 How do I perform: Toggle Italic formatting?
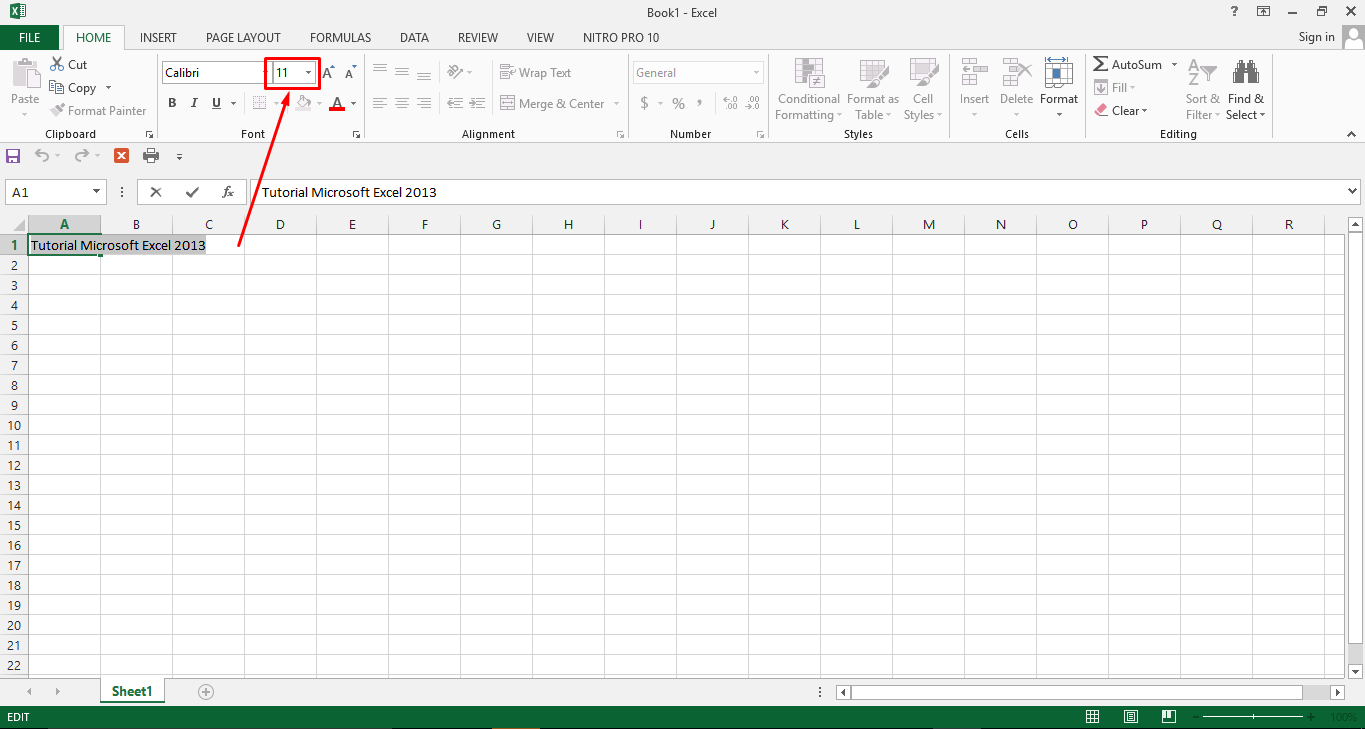(x=194, y=103)
